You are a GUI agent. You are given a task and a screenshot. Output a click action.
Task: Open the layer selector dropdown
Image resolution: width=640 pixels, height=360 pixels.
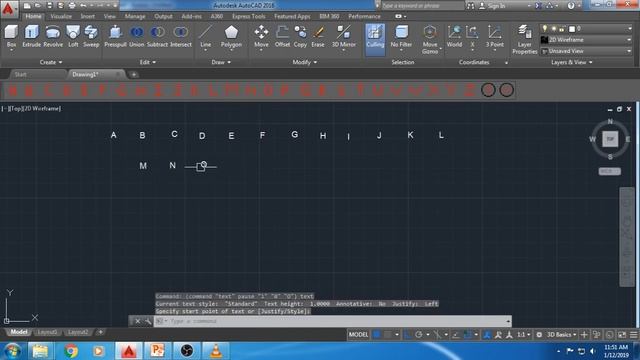[586, 29]
